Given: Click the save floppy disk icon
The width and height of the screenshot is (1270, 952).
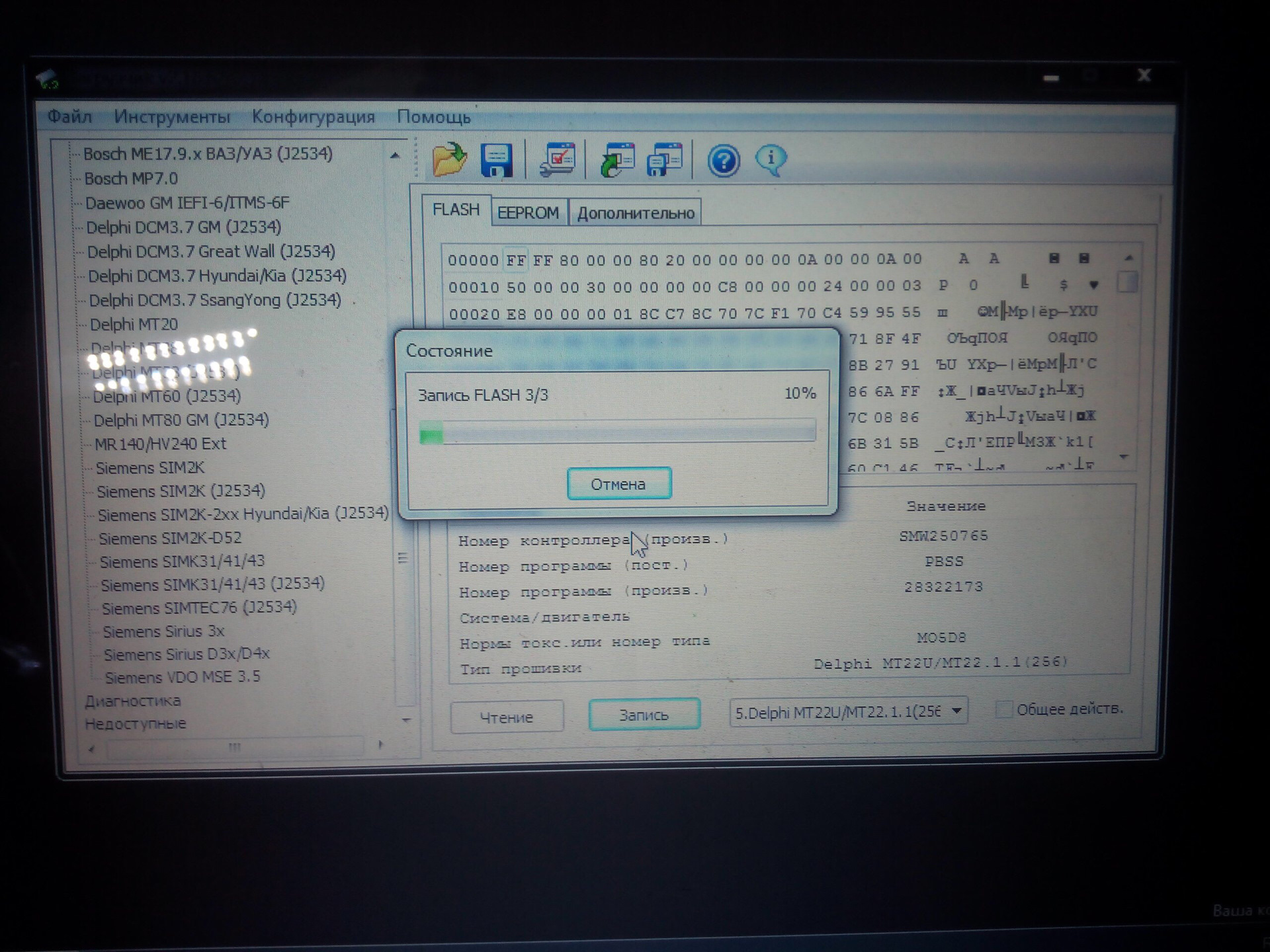Looking at the screenshot, I should click(x=496, y=160).
